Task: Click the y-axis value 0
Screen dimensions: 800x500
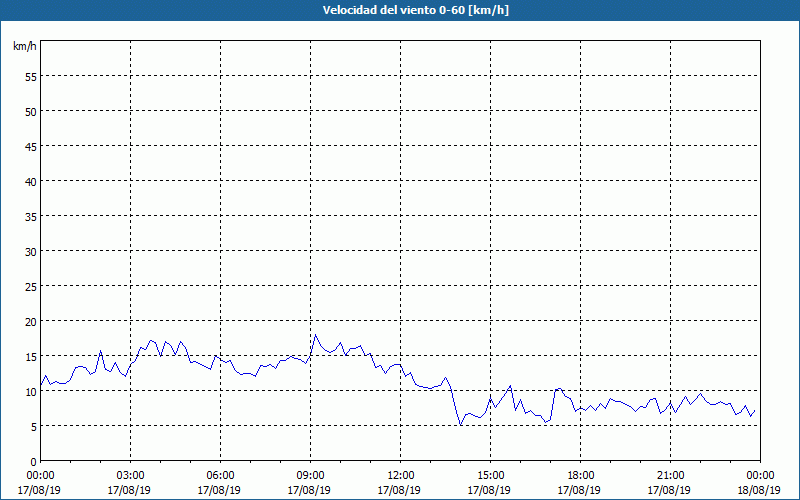Action: [x=34, y=462]
